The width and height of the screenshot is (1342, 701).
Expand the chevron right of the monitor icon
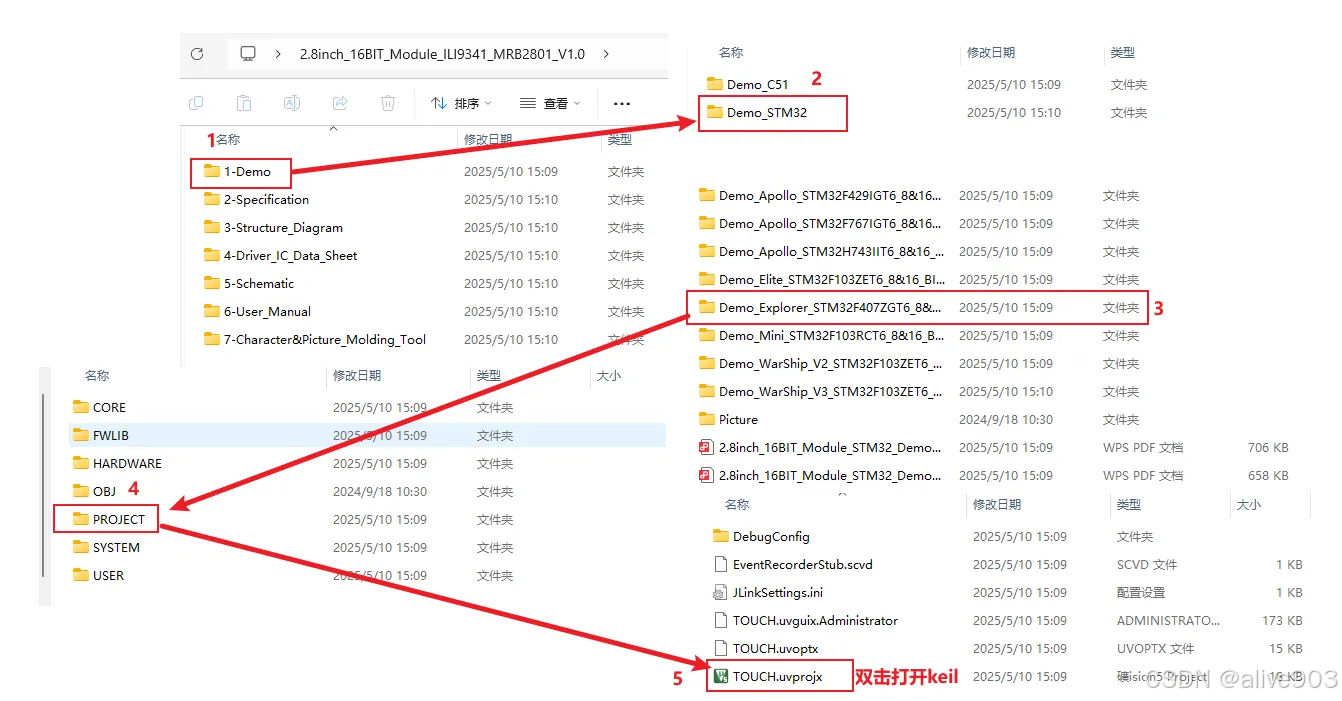pyautogui.click(x=277, y=54)
